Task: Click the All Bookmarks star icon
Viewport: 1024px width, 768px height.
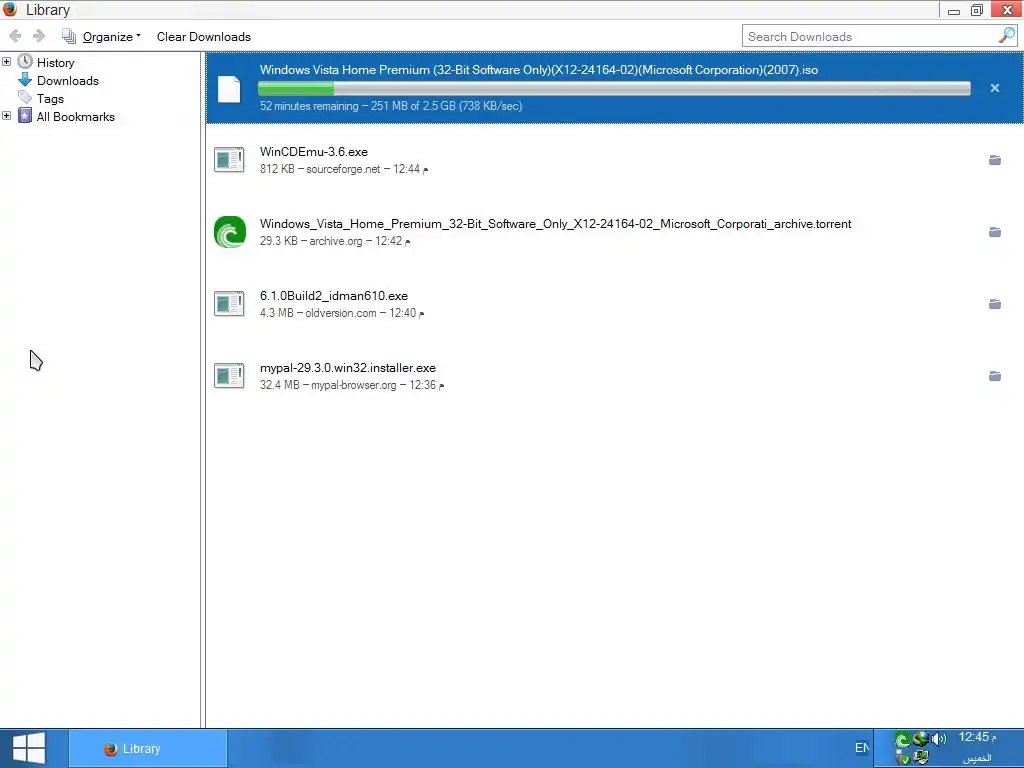Action: [25, 116]
